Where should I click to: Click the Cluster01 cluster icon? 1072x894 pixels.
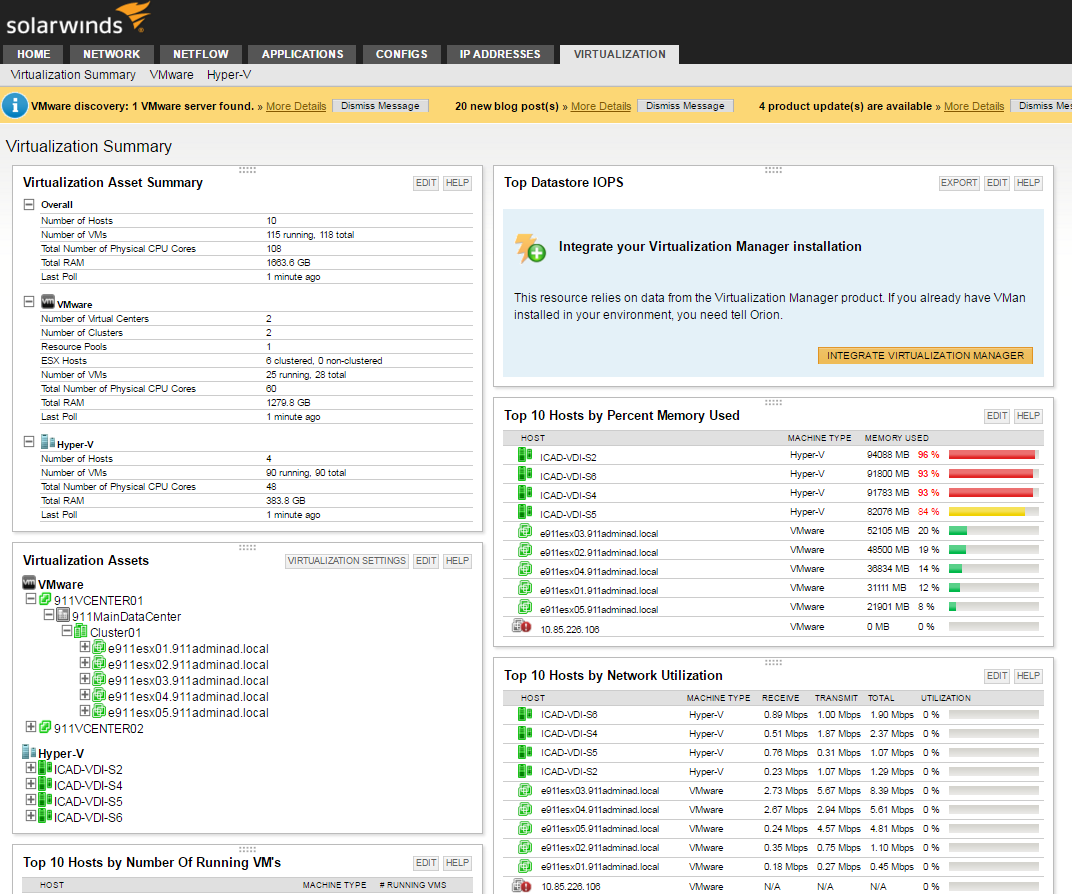click(x=81, y=632)
